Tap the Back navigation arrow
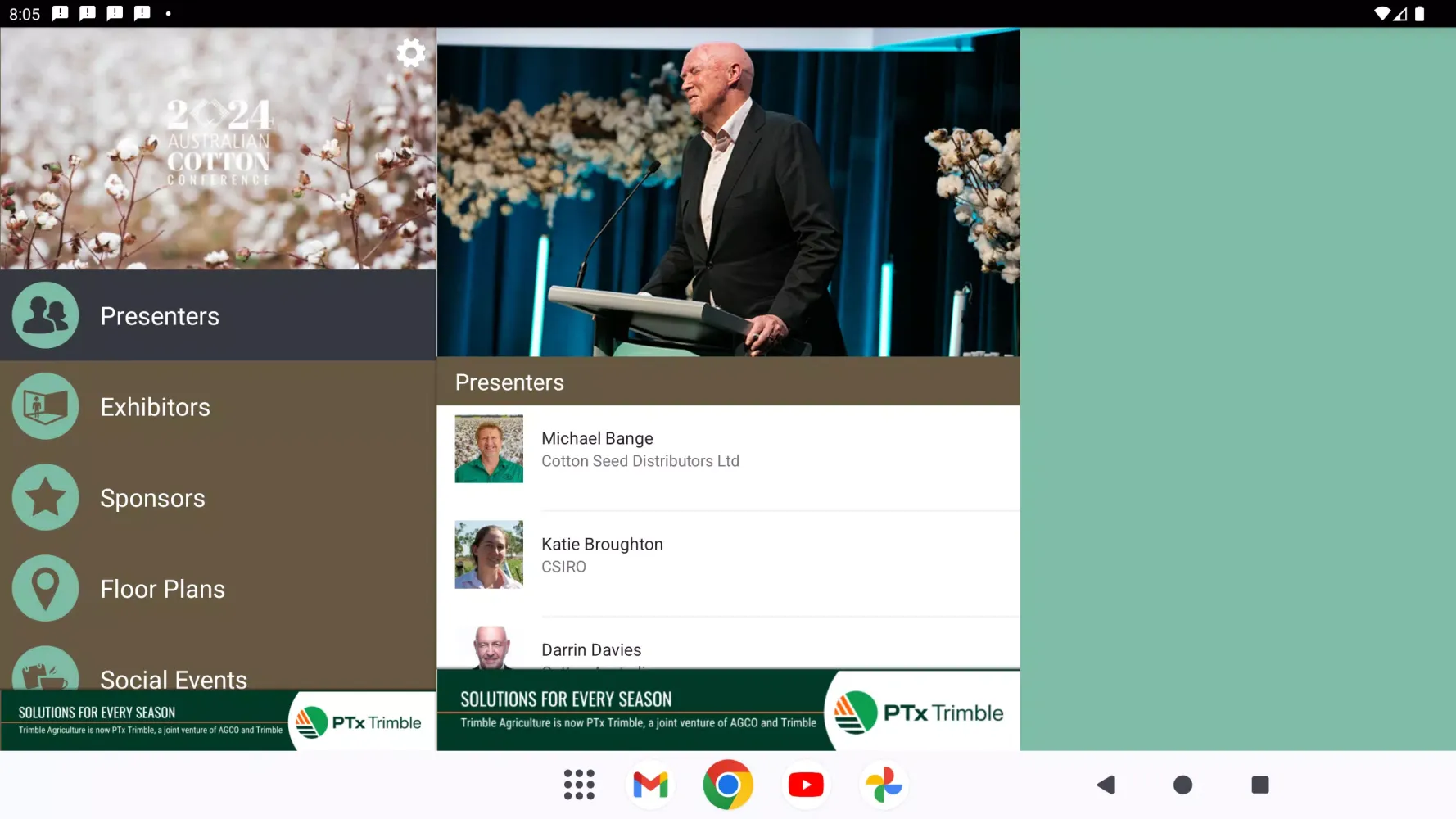 1106,784
